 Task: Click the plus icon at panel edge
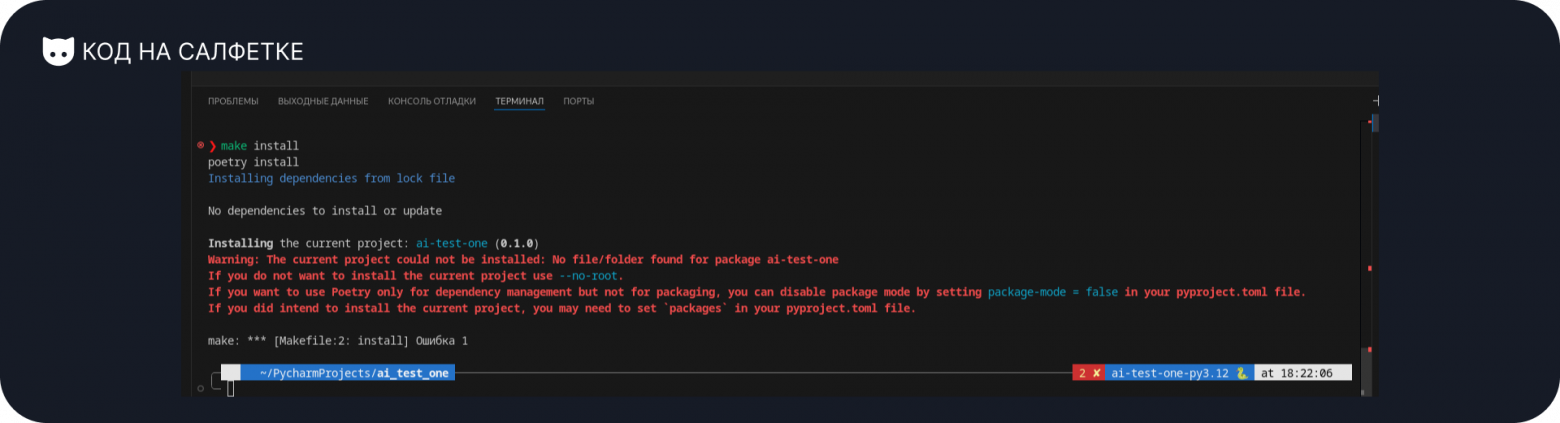(1375, 101)
